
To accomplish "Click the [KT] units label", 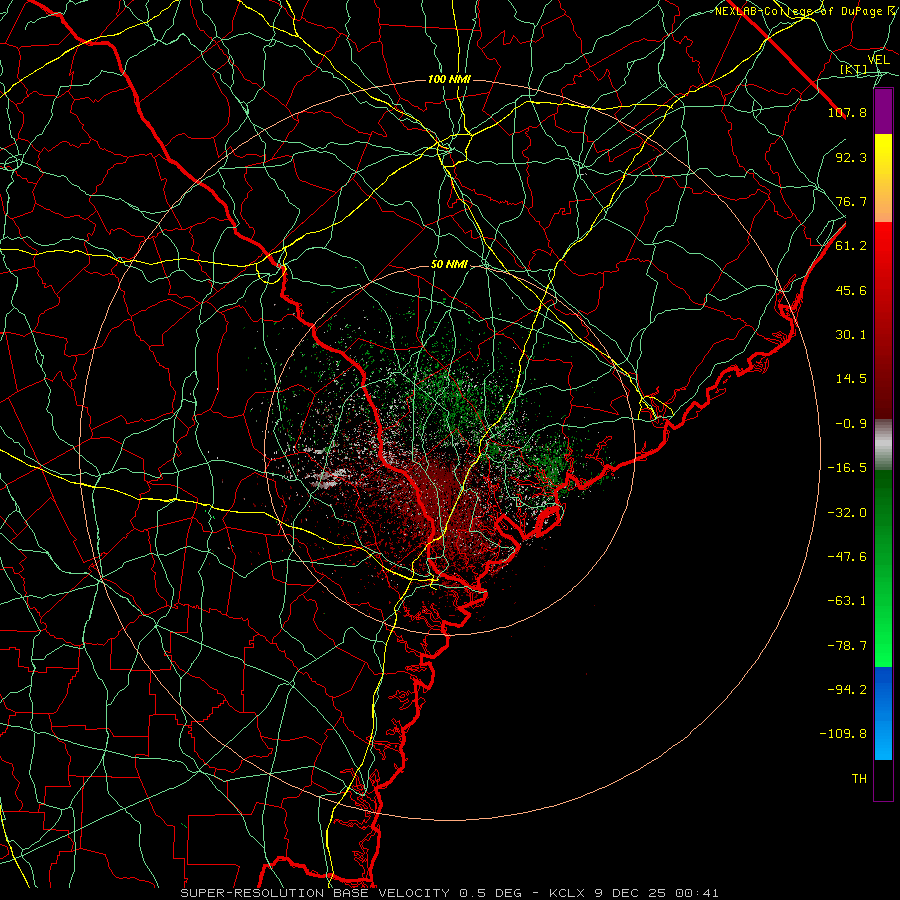I will pos(854,69).
